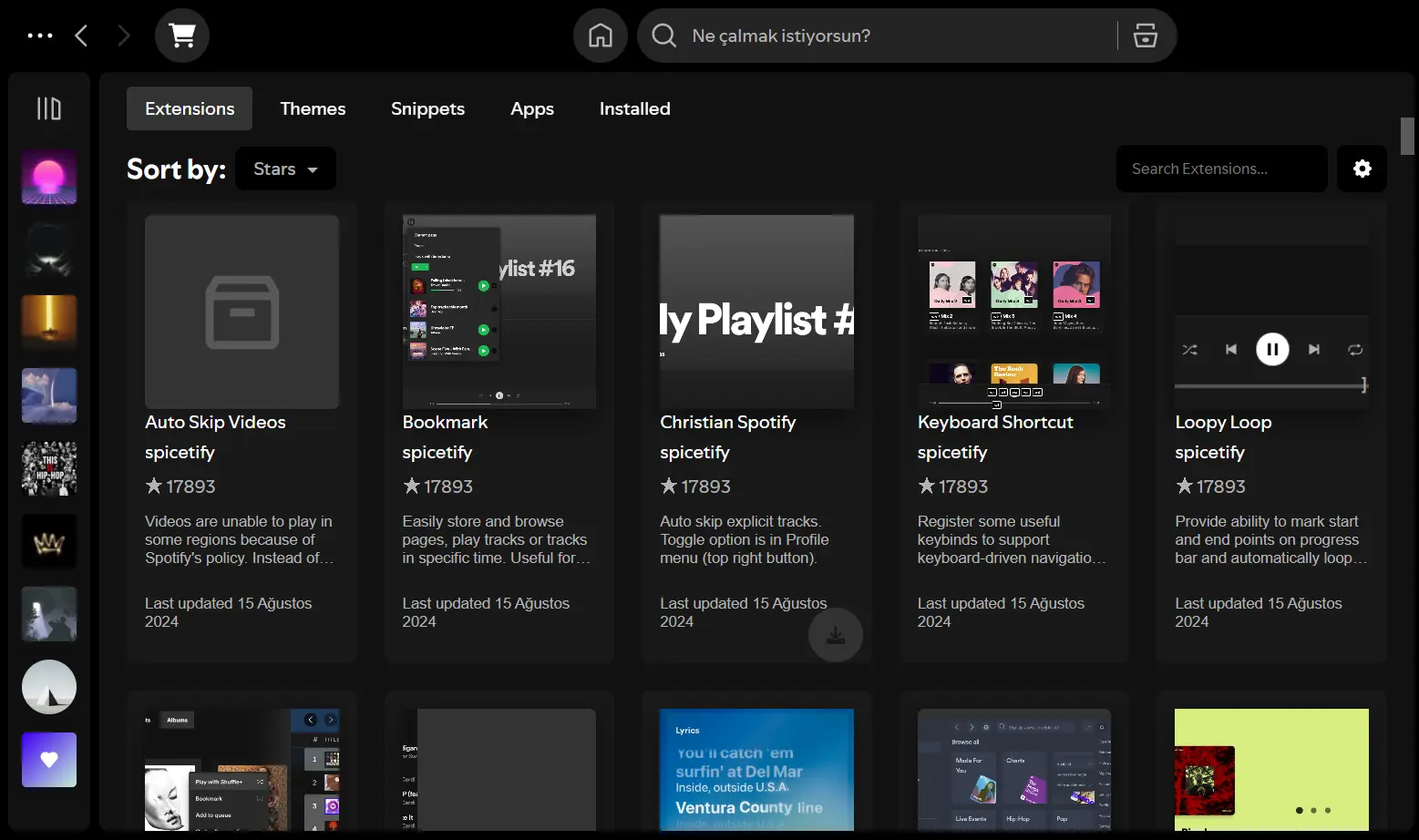Open the Browse icon in the search bar
The width and height of the screenshot is (1419, 840).
pyautogui.click(x=1146, y=36)
